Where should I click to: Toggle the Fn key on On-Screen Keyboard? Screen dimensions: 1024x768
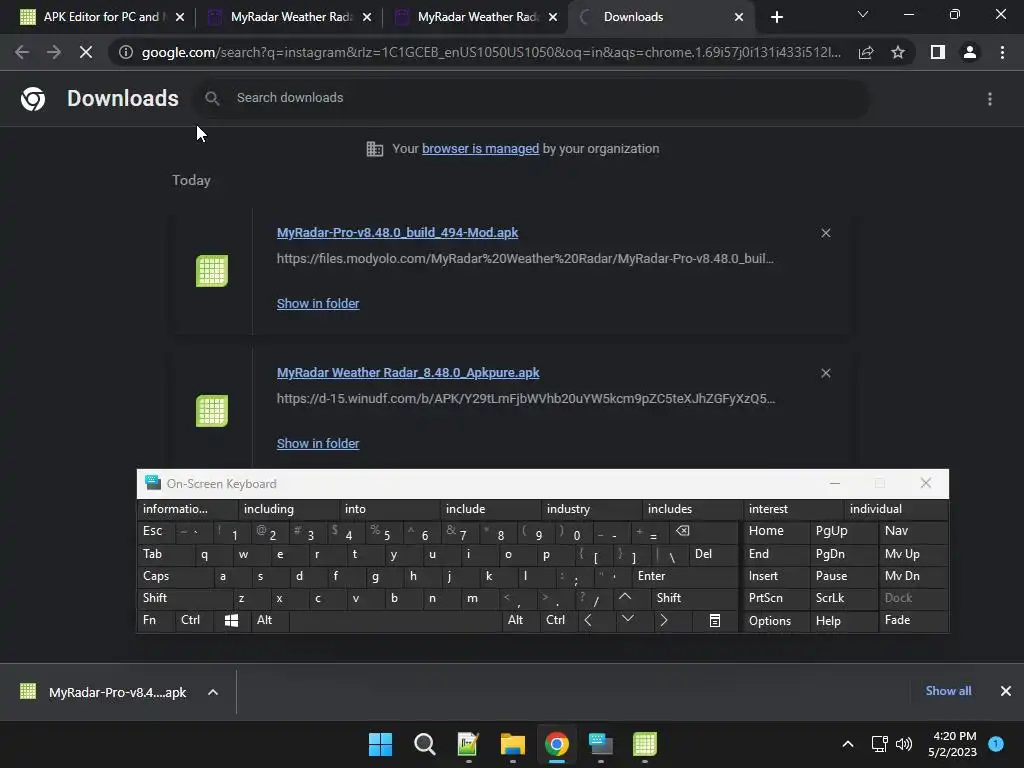point(155,620)
